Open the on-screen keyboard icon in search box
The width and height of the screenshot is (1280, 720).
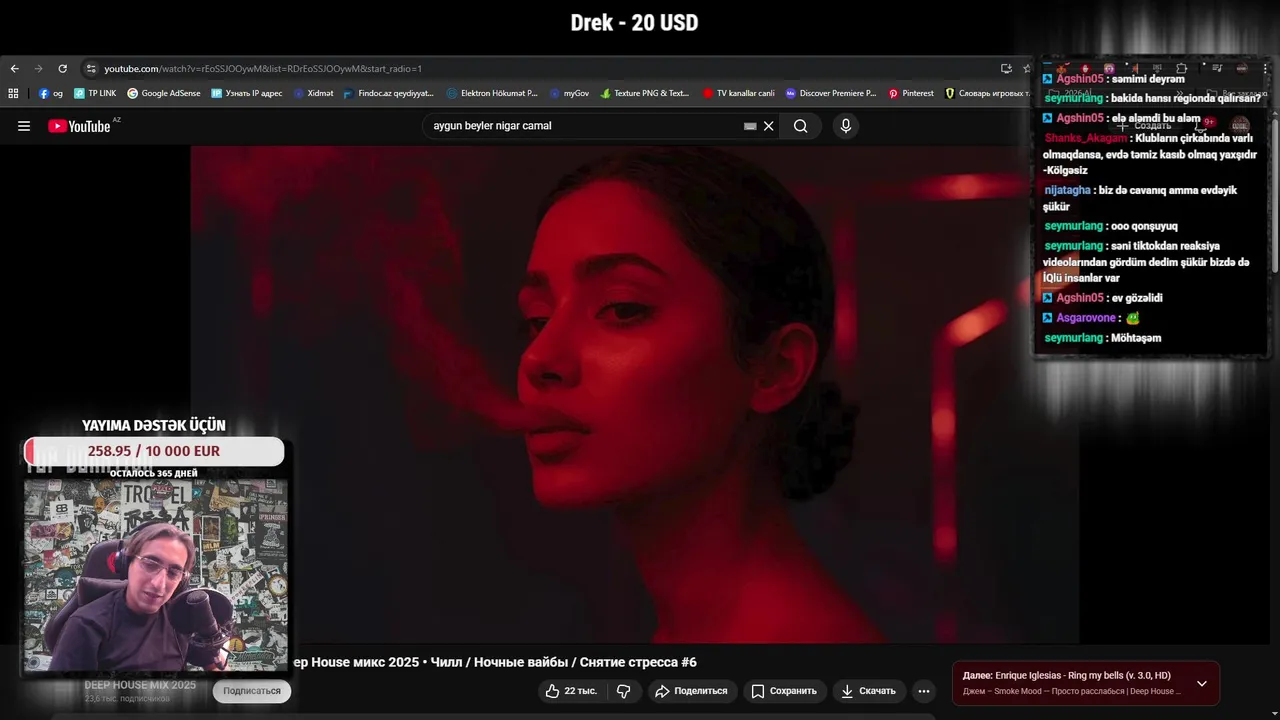750,126
